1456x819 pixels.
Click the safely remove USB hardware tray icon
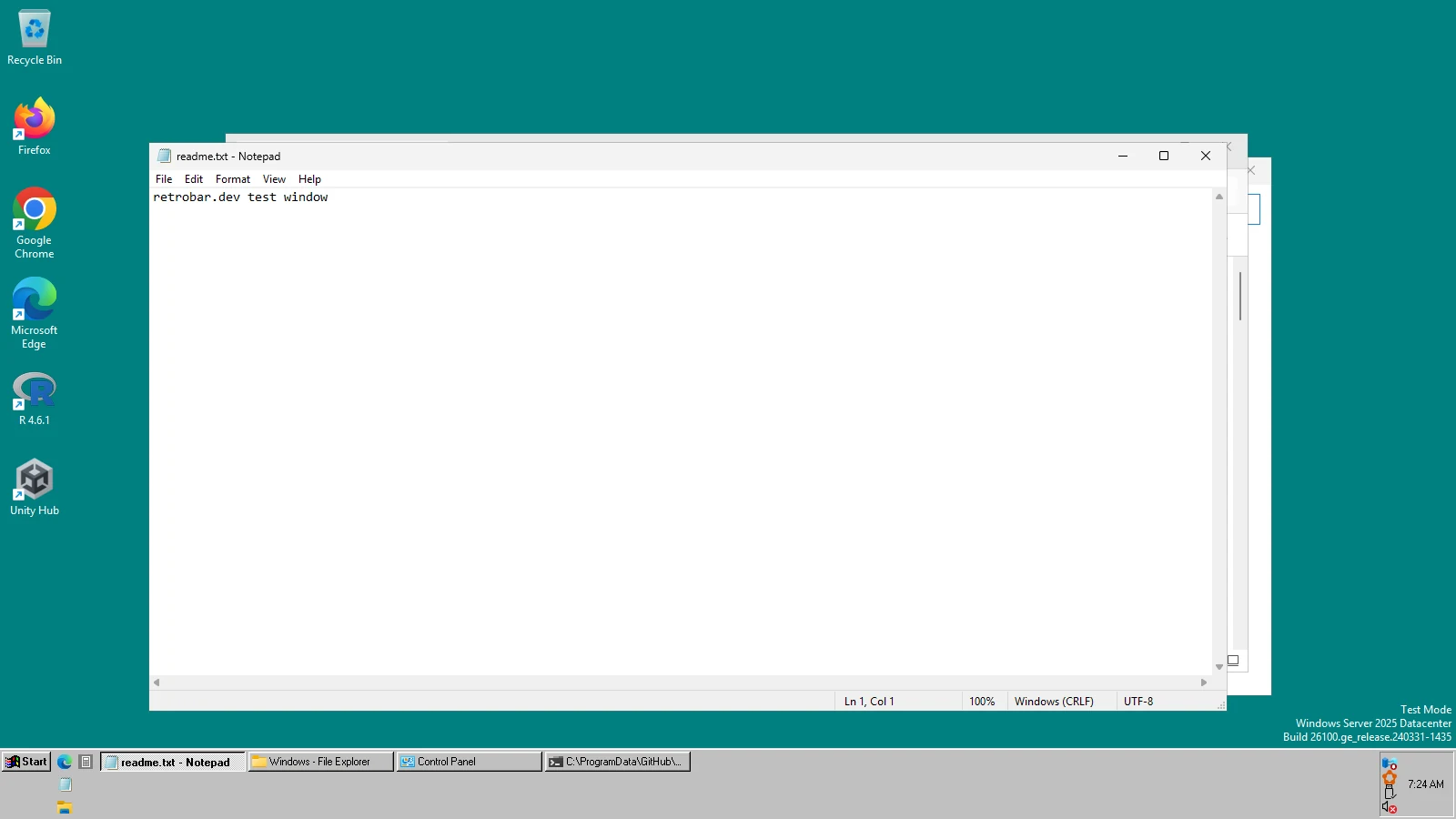point(1389,793)
